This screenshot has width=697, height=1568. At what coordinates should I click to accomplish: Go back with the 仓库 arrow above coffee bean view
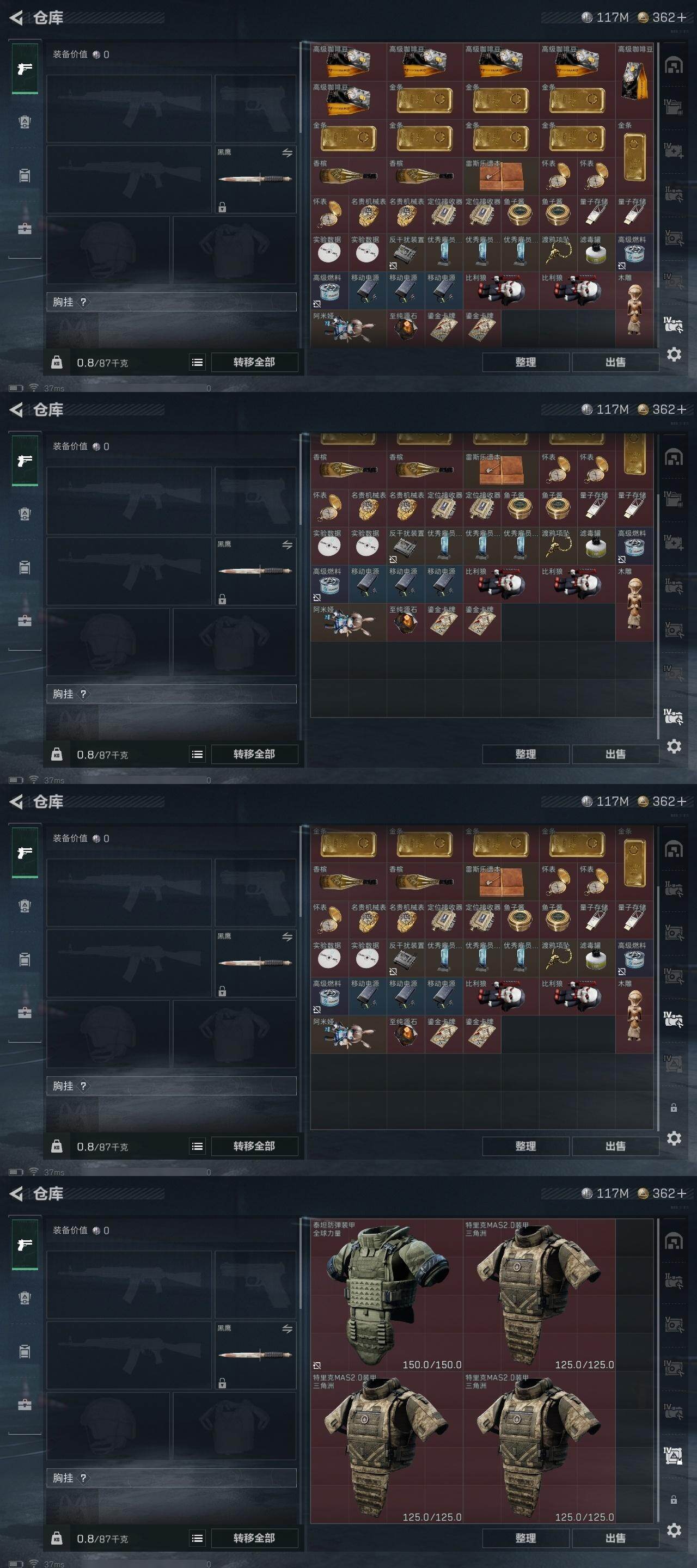coord(16,17)
